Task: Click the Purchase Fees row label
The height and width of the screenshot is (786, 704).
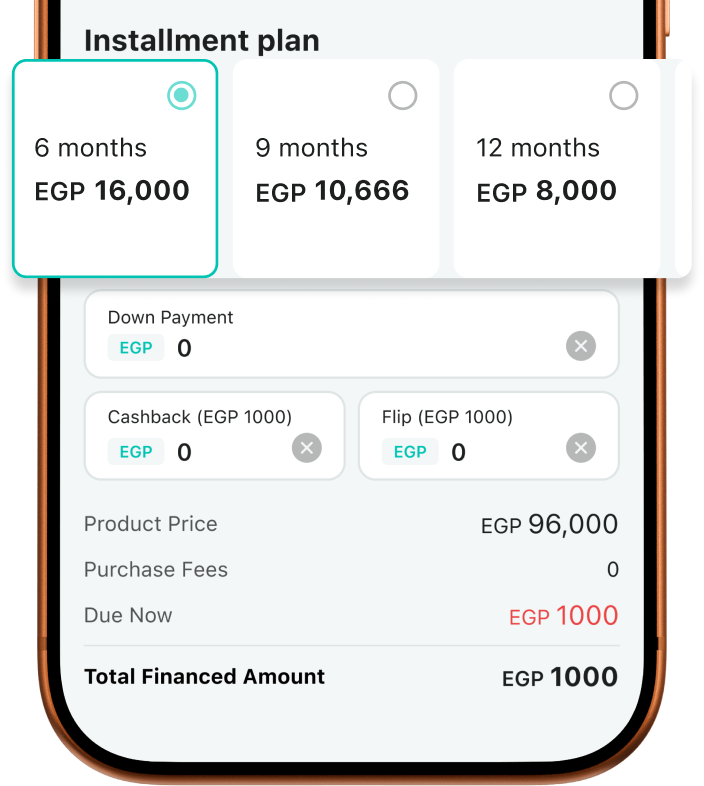Action: [156, 570]
